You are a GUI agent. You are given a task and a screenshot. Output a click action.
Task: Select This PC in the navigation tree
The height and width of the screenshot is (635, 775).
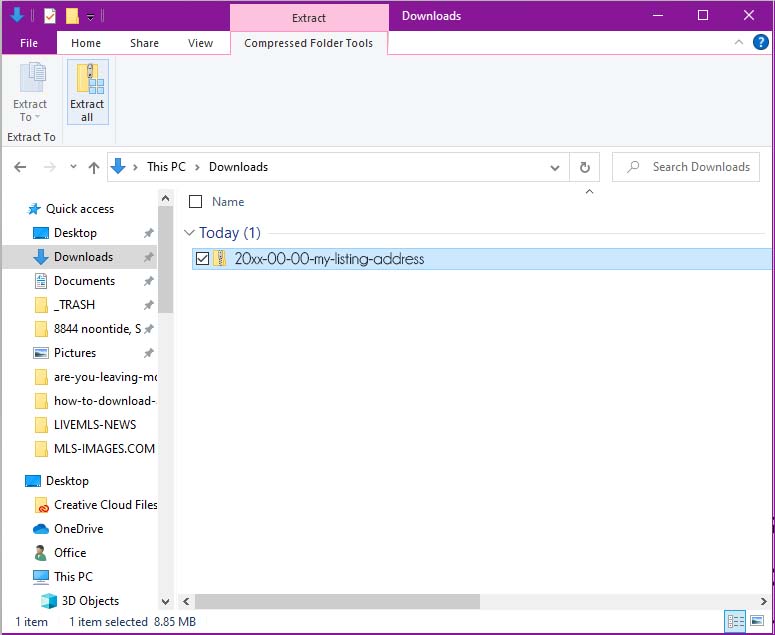click(x=73, y=577)
